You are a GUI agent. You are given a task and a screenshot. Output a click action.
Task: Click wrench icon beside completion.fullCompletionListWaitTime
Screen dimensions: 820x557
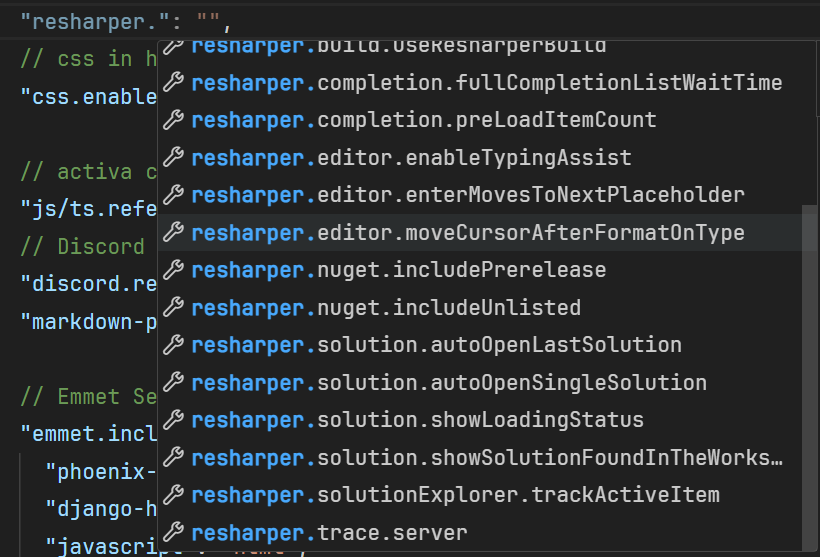(173, 82)
